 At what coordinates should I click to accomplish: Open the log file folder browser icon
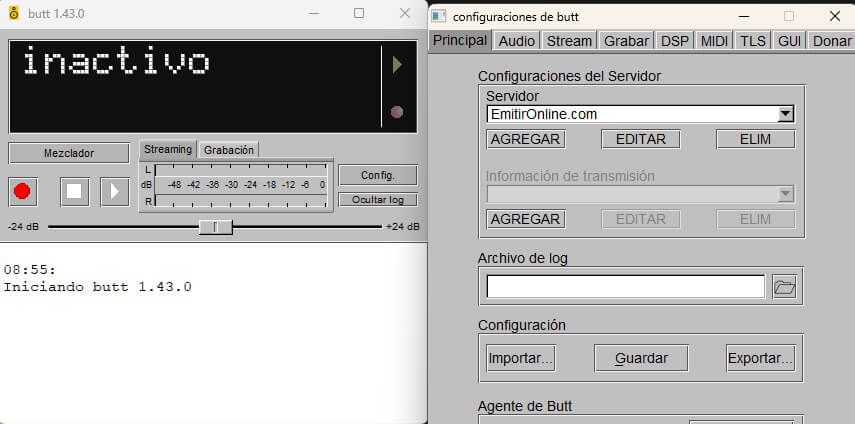coord(785,287)
